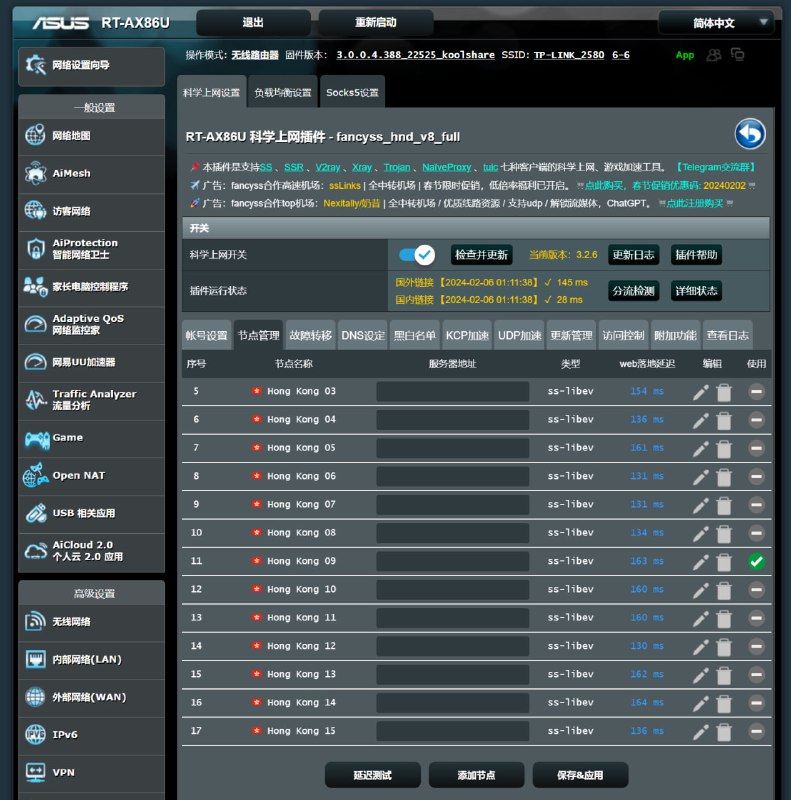Screen dimensions: 791x800
Task: Open the Adaptive QoS gauge icon
Action: click(x=35, y=324)
